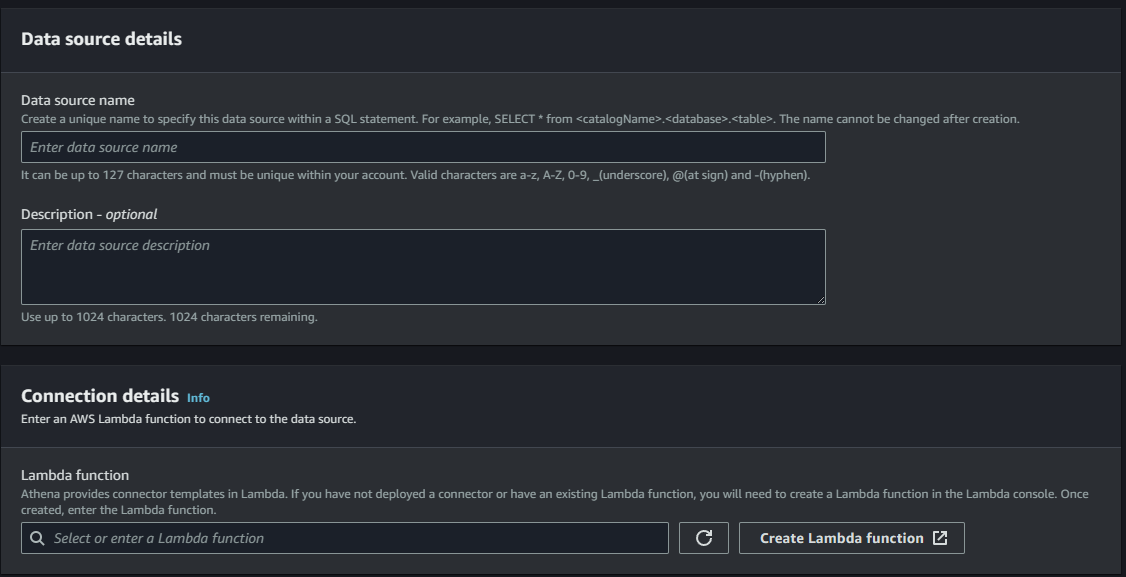The height and width of the screenshot is (577, 1126).
Task: Focus the Data source name input field
Action: pos(423,147)
